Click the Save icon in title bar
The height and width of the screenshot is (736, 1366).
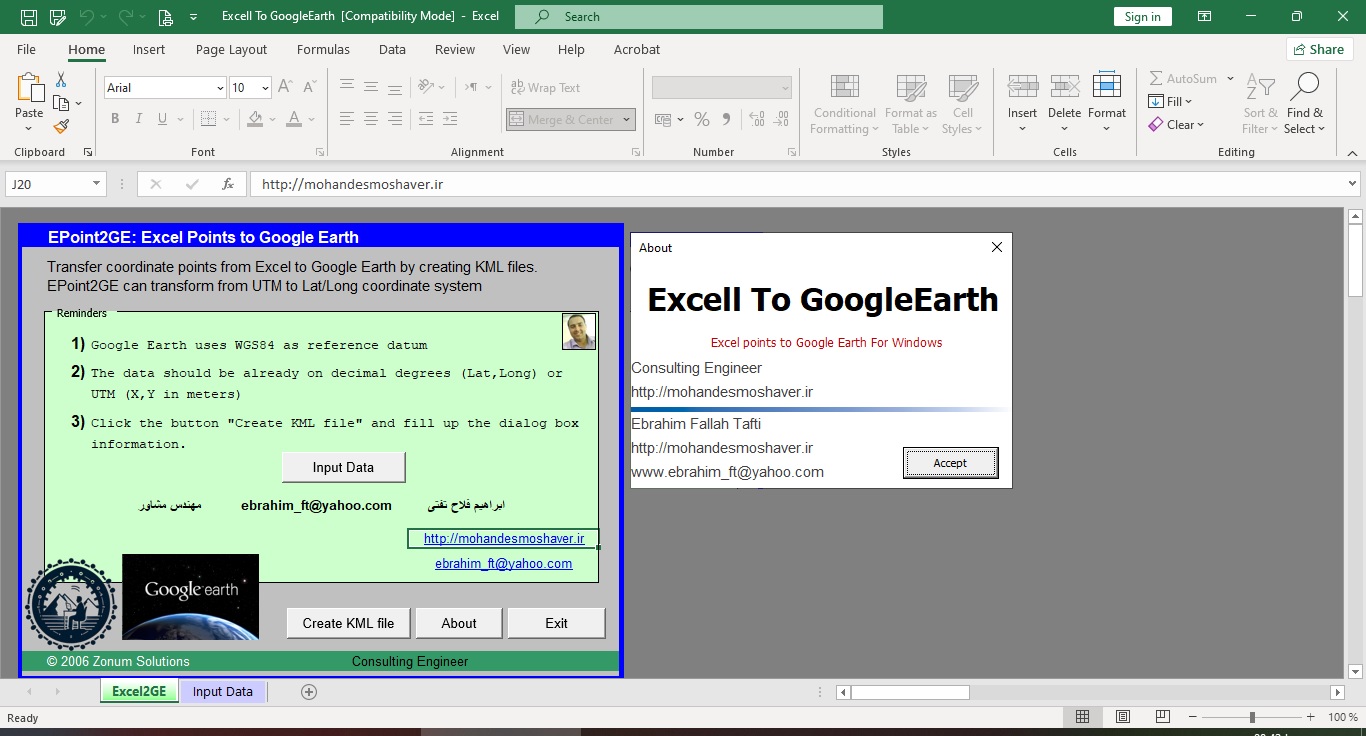coord(29,17)
